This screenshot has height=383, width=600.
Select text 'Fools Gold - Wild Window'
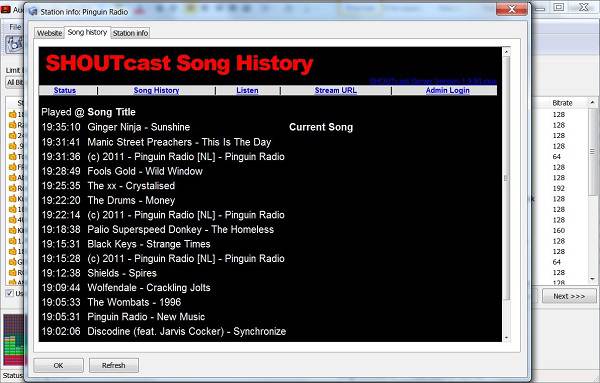click(x=145, y=171)
